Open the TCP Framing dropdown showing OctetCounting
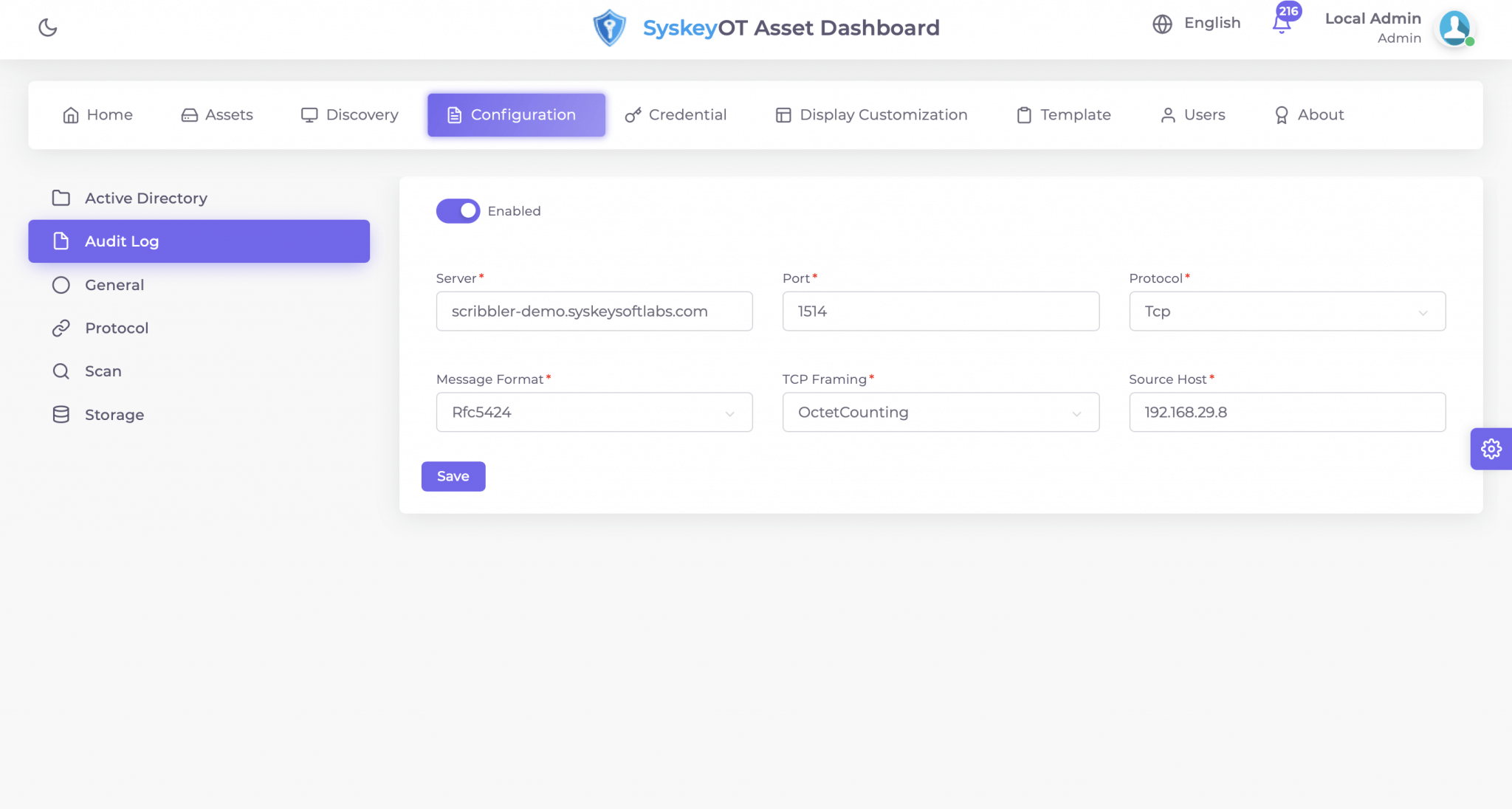Viewport: 1512px width, 809px height. (940, 412)
